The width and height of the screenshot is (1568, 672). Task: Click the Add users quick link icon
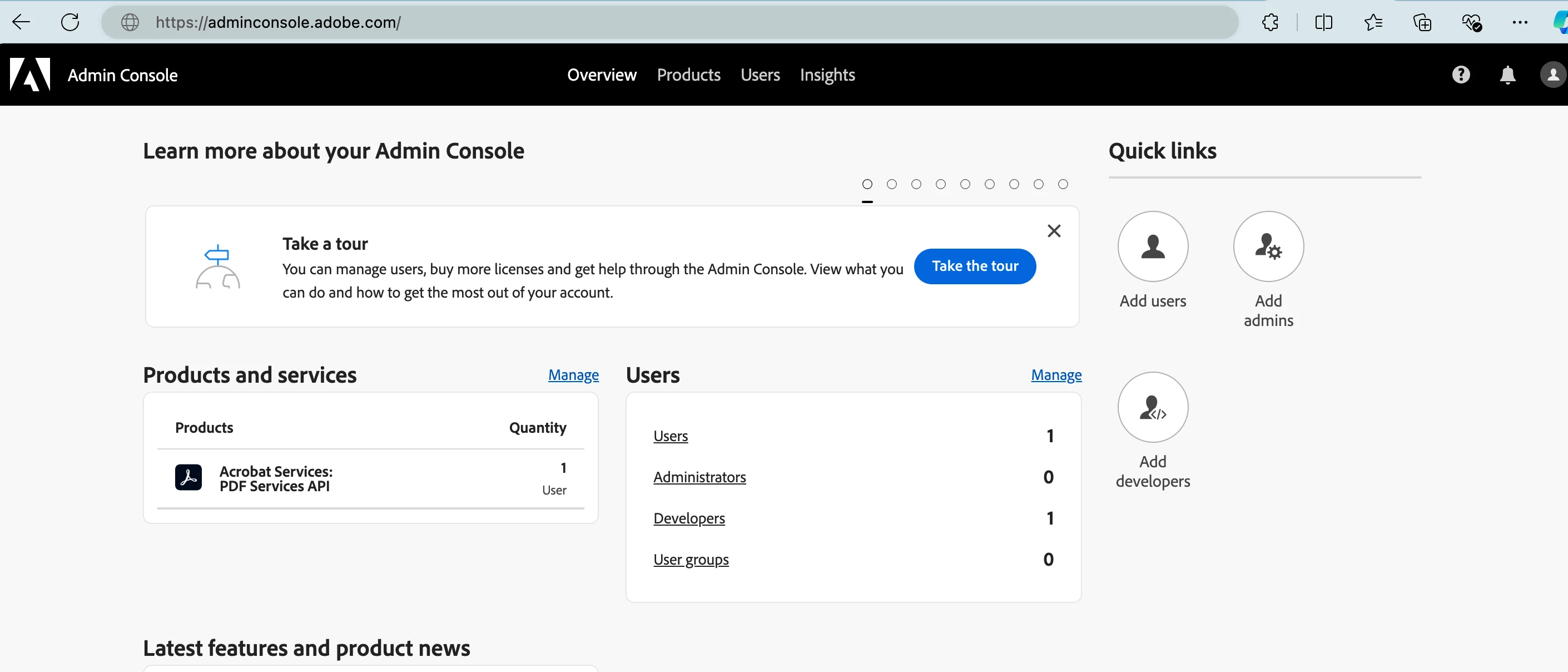1152,247
